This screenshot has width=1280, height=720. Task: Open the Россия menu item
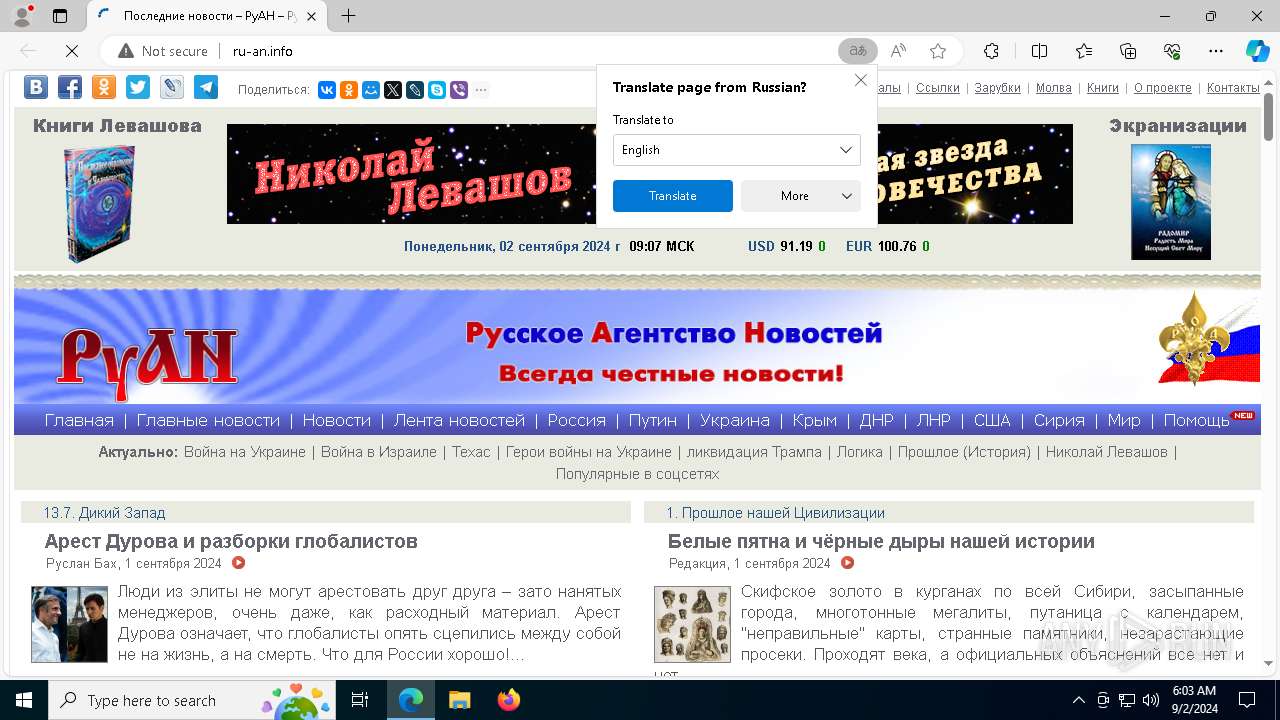(x=577, y=420)
